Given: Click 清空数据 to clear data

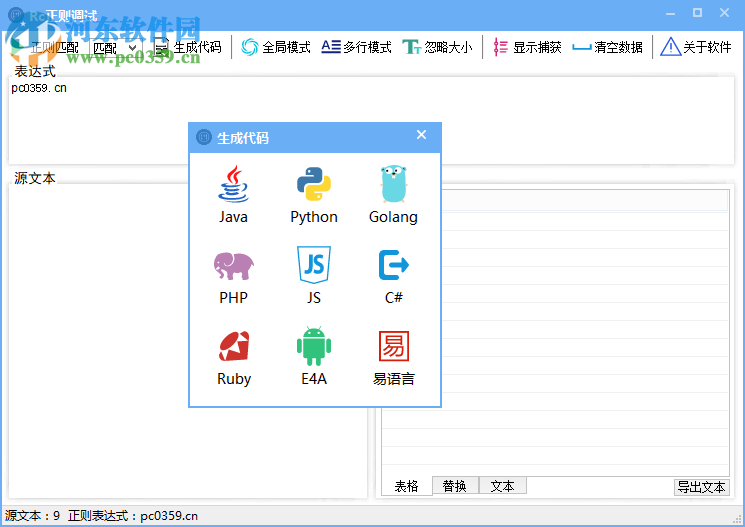Looking at the screenshot, I should (x=607, y=47).
